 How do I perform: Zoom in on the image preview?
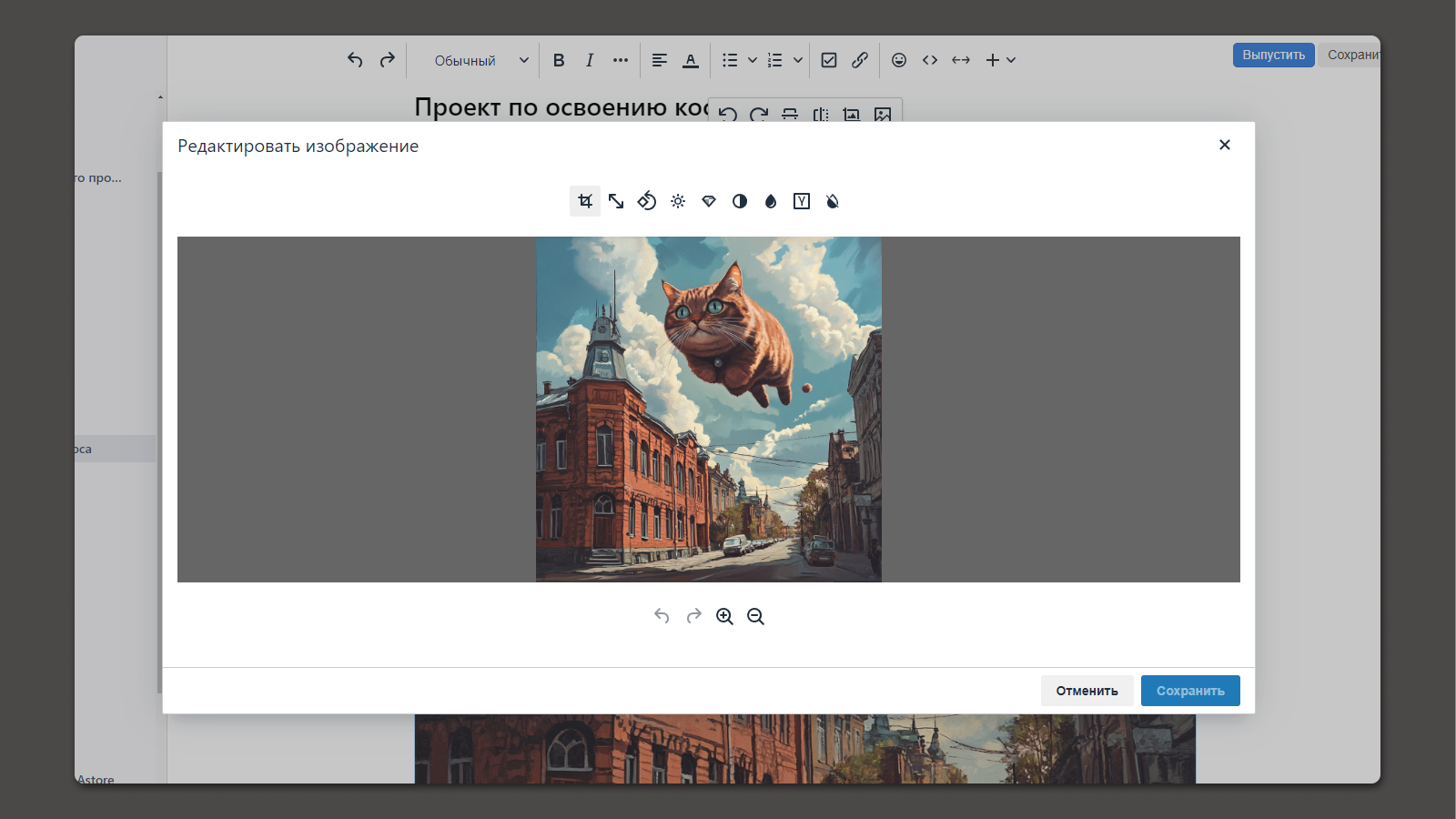pyautogui.click(x=724, y=617)
